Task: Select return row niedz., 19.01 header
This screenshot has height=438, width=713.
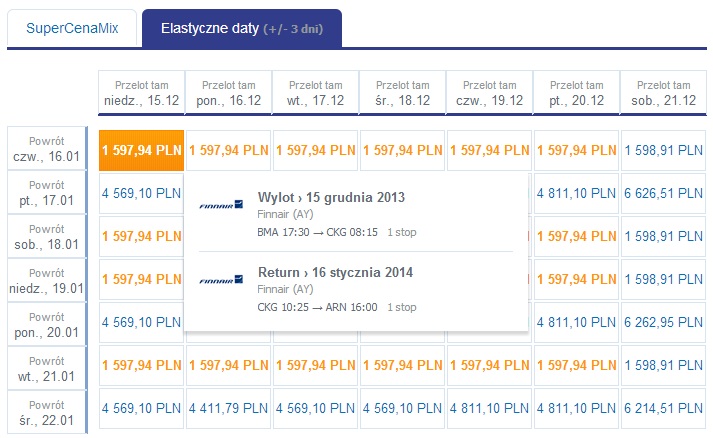Action: click(x=47, y=281)
